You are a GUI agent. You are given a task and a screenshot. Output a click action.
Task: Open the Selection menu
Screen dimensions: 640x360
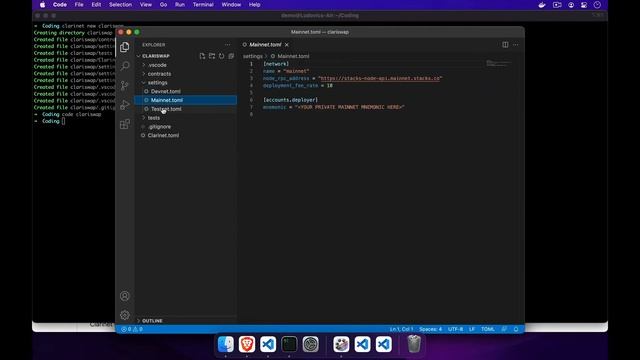120,5
